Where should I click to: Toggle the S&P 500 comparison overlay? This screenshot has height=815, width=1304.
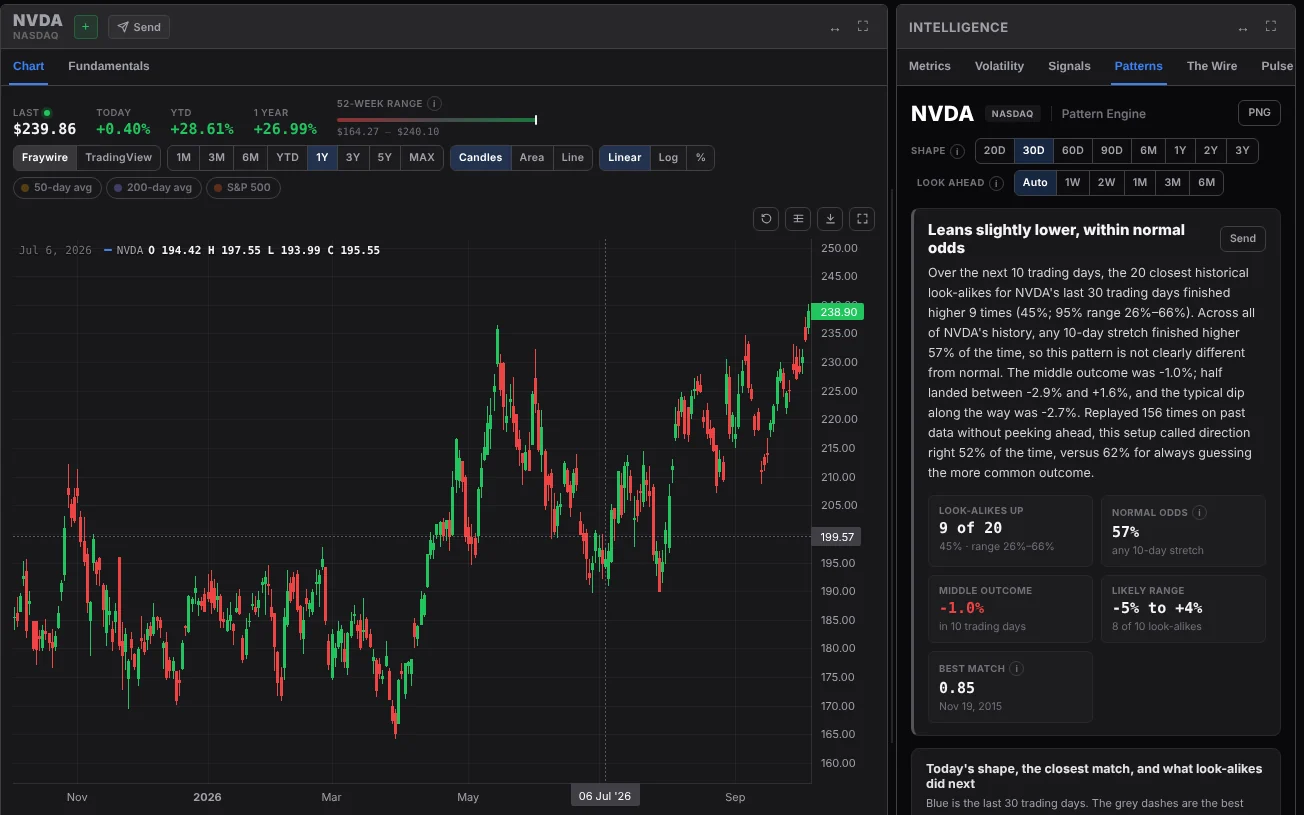pyautogui.click(x=243, y=188)
